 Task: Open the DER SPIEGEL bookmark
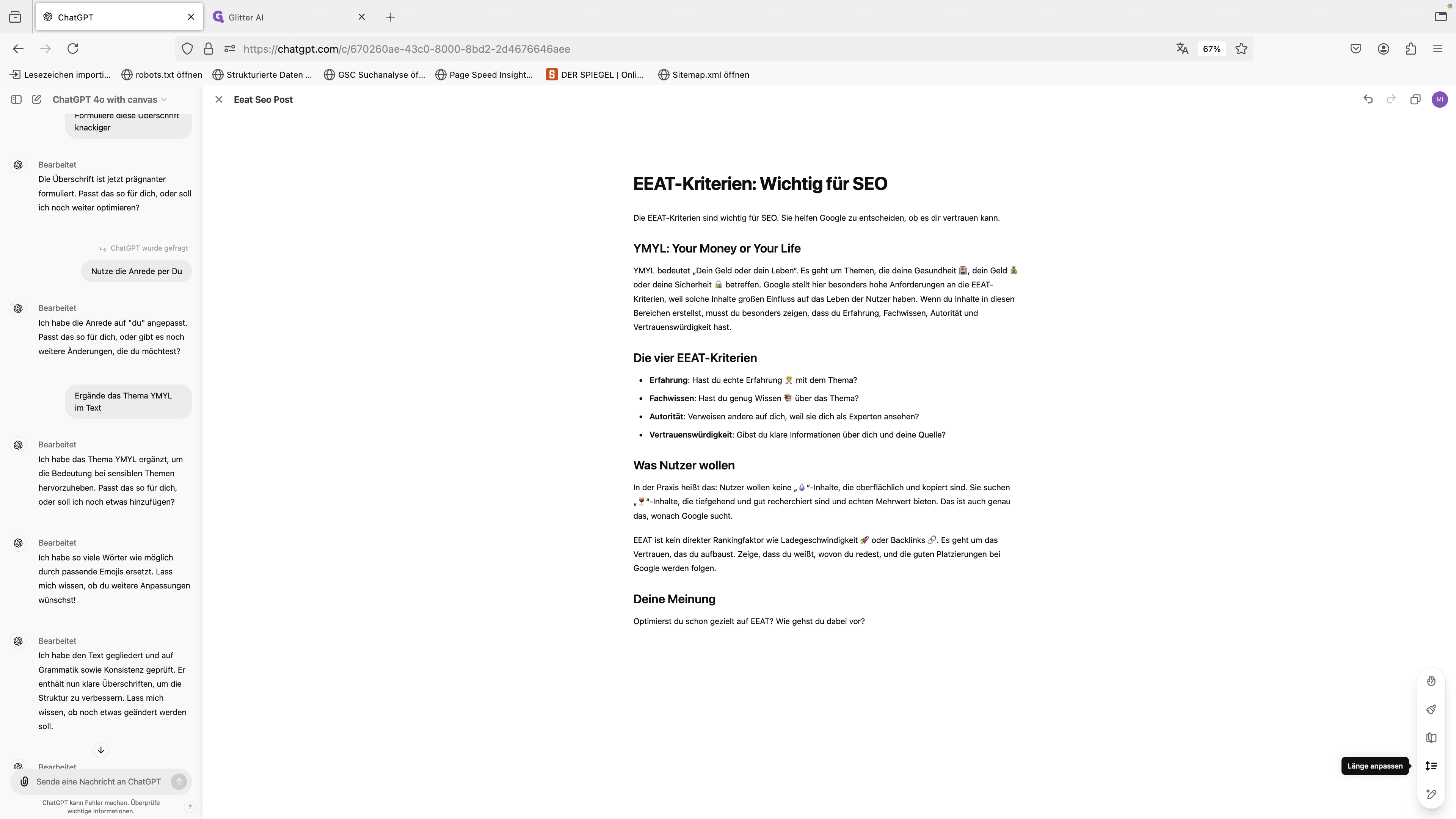(595, 75)
